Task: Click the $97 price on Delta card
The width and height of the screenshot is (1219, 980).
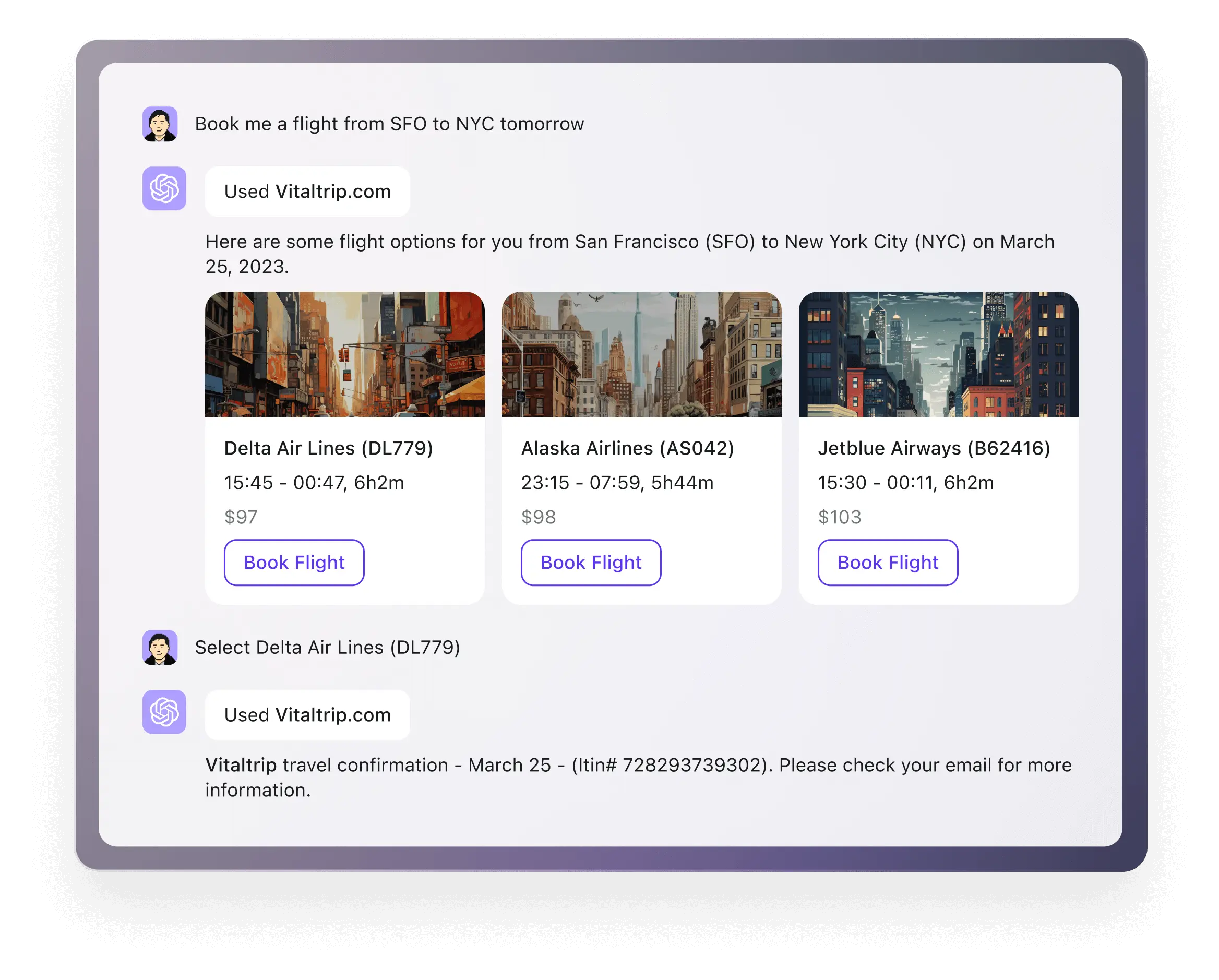Action: pos(241,517)
